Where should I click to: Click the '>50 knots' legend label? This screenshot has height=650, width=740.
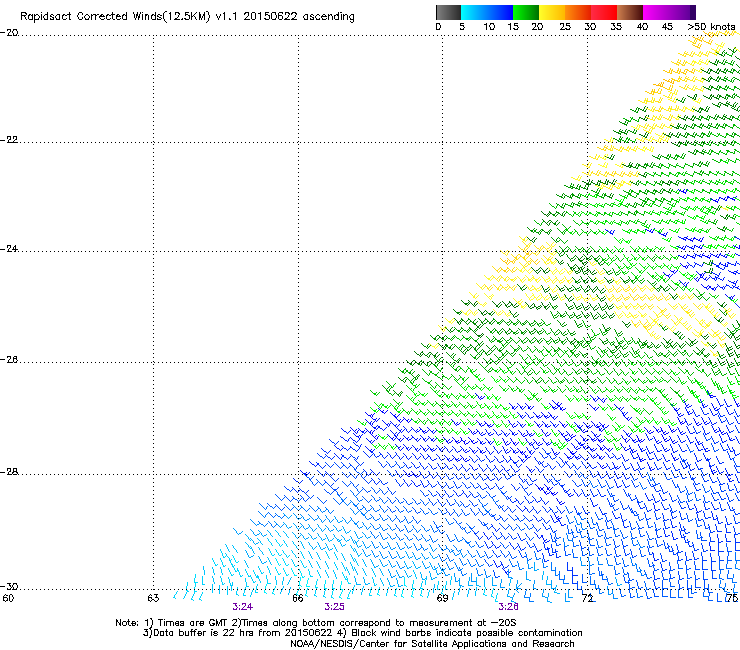(x=711, y=27)
